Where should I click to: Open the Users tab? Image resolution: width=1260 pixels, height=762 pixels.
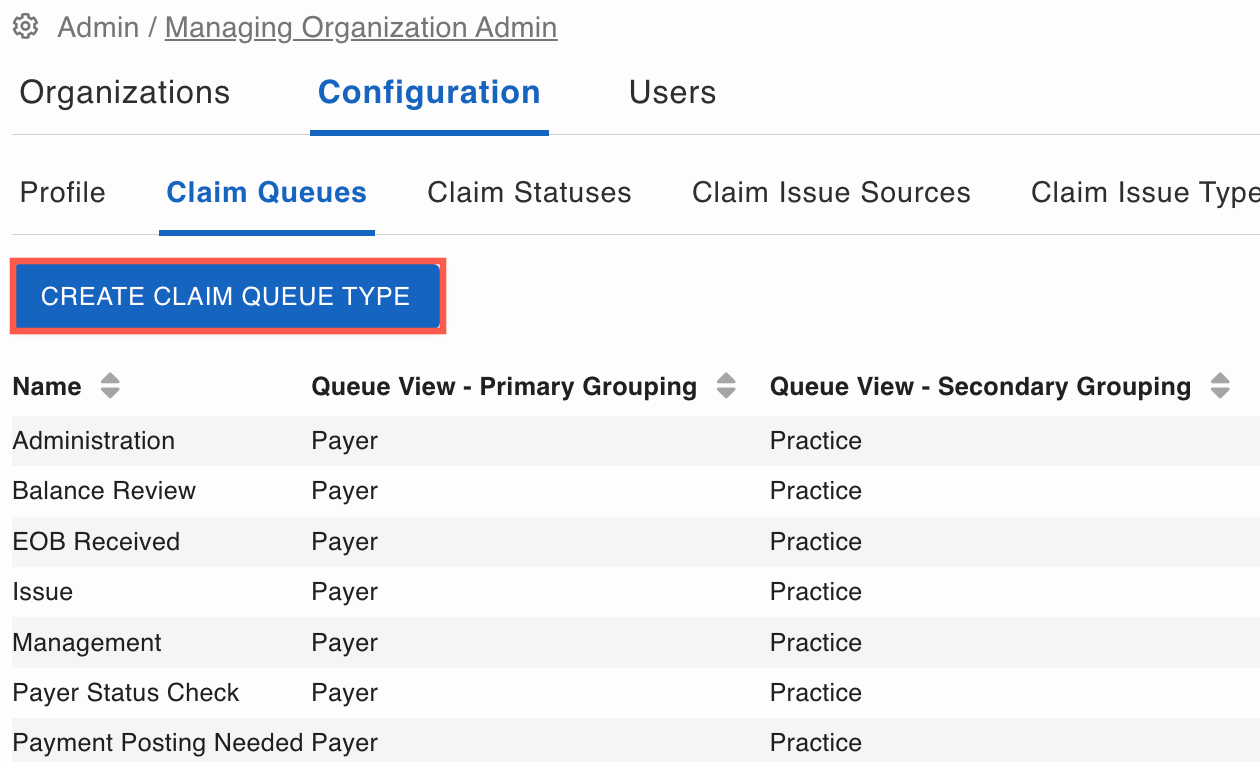tap(672, 93)
